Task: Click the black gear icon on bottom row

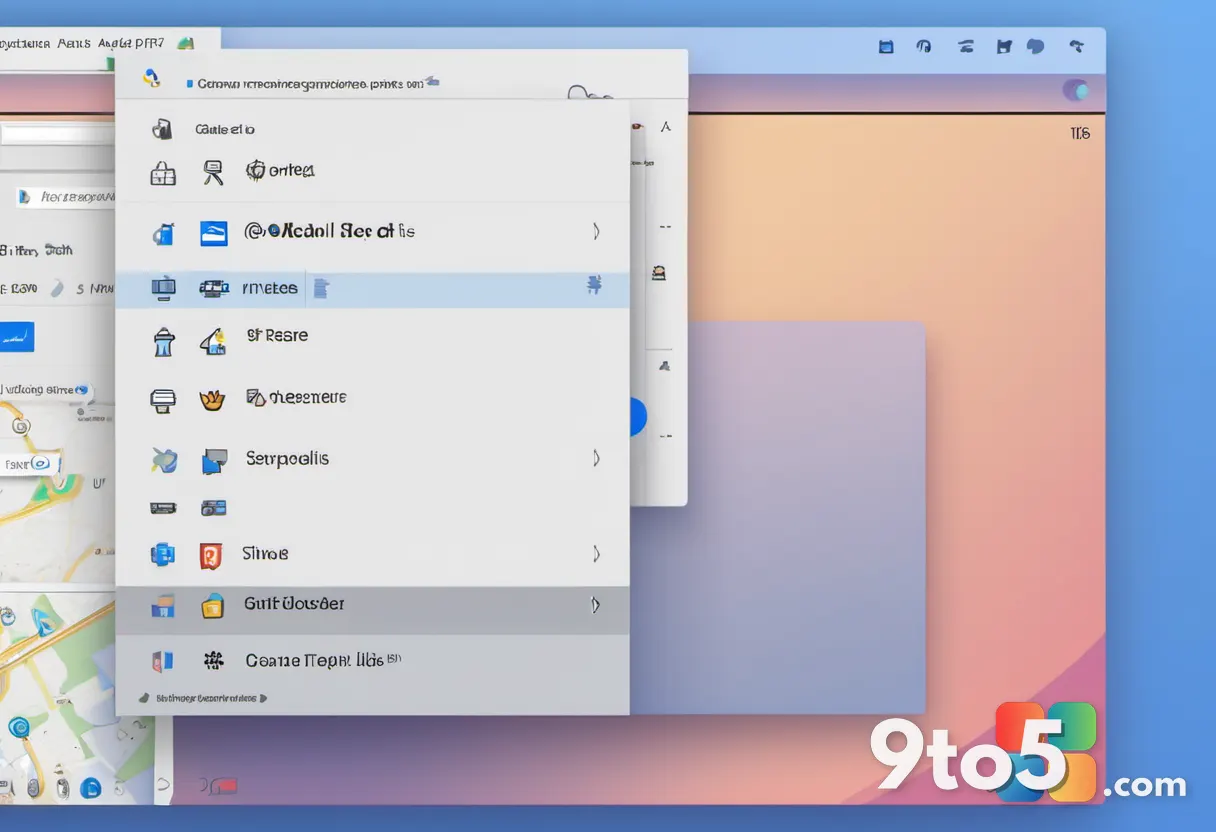Action: 212,660
